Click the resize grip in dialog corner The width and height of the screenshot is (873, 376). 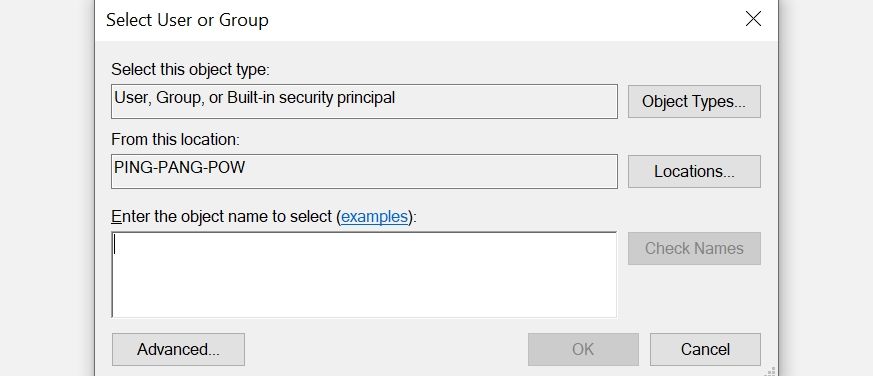771,371
